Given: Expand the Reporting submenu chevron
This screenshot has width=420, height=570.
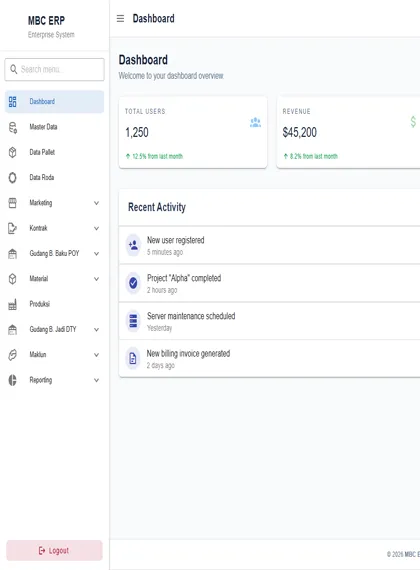Looking at the screenshot, I should click(x=96, y=380).
